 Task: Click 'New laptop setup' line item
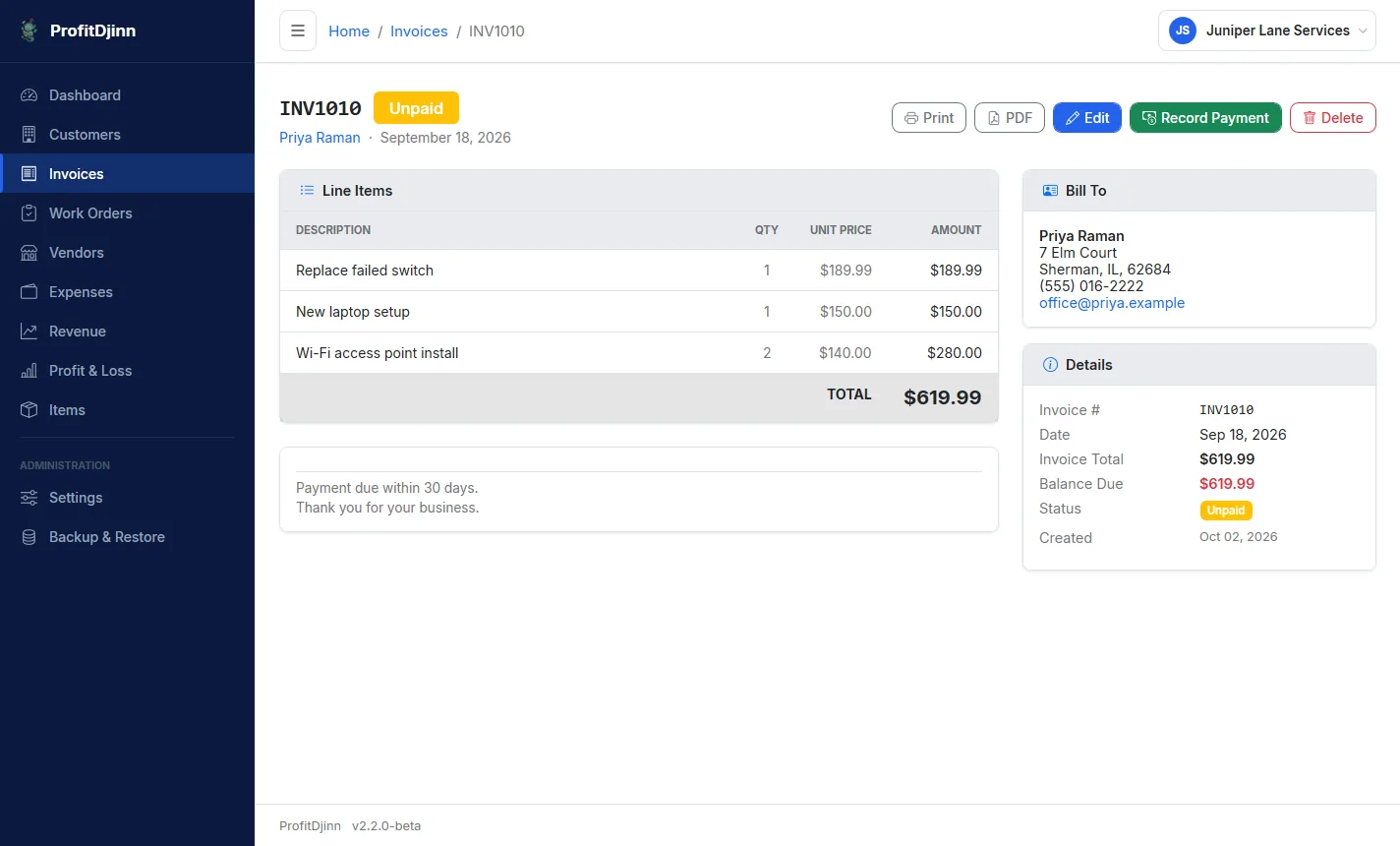(x=353, y=312)
